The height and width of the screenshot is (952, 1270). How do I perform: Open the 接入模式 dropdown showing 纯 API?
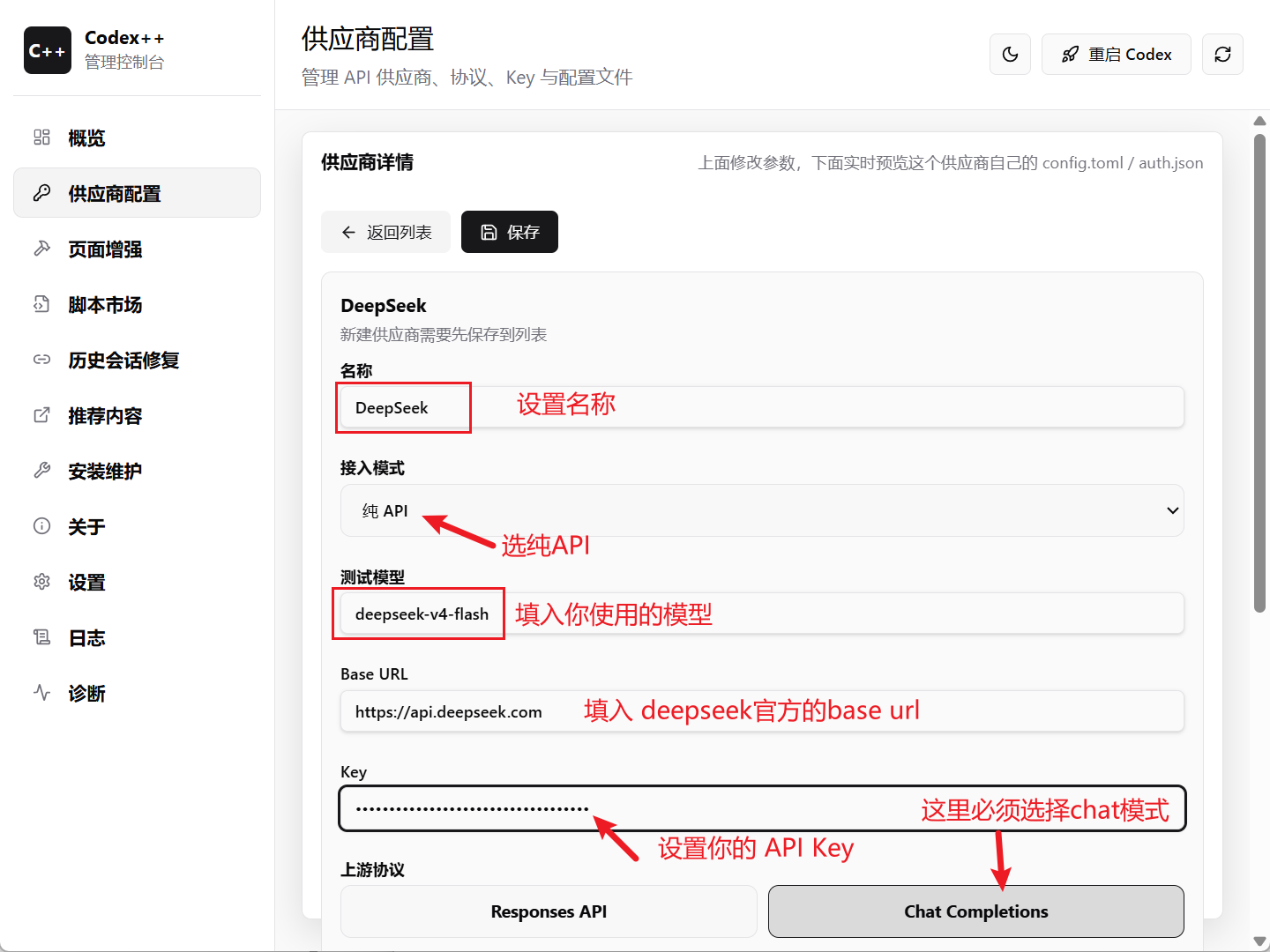point(762,510)
